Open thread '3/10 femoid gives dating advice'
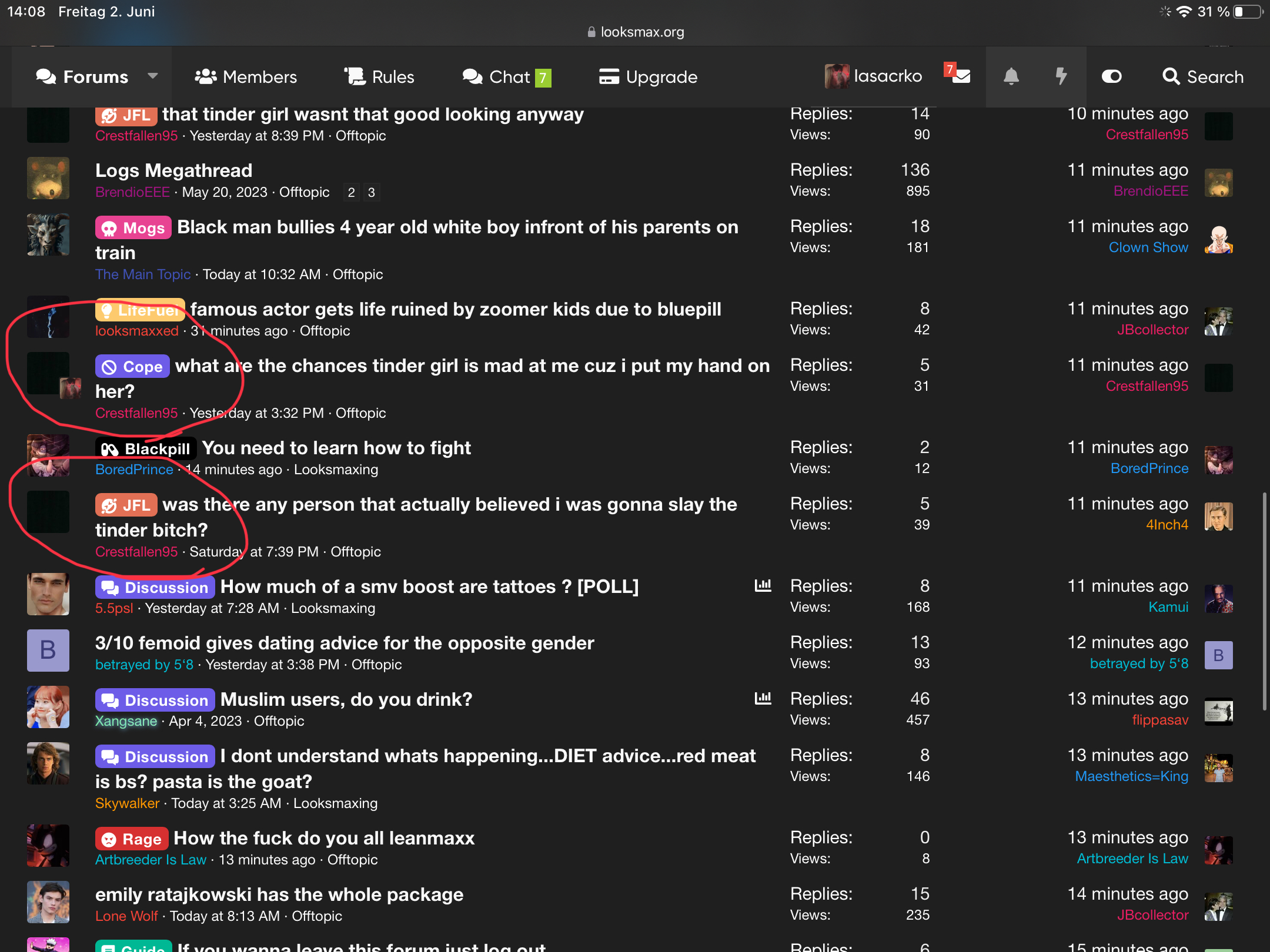Image resolution: width=1270 pixels, height=952 pixels. tap(345, 643)
